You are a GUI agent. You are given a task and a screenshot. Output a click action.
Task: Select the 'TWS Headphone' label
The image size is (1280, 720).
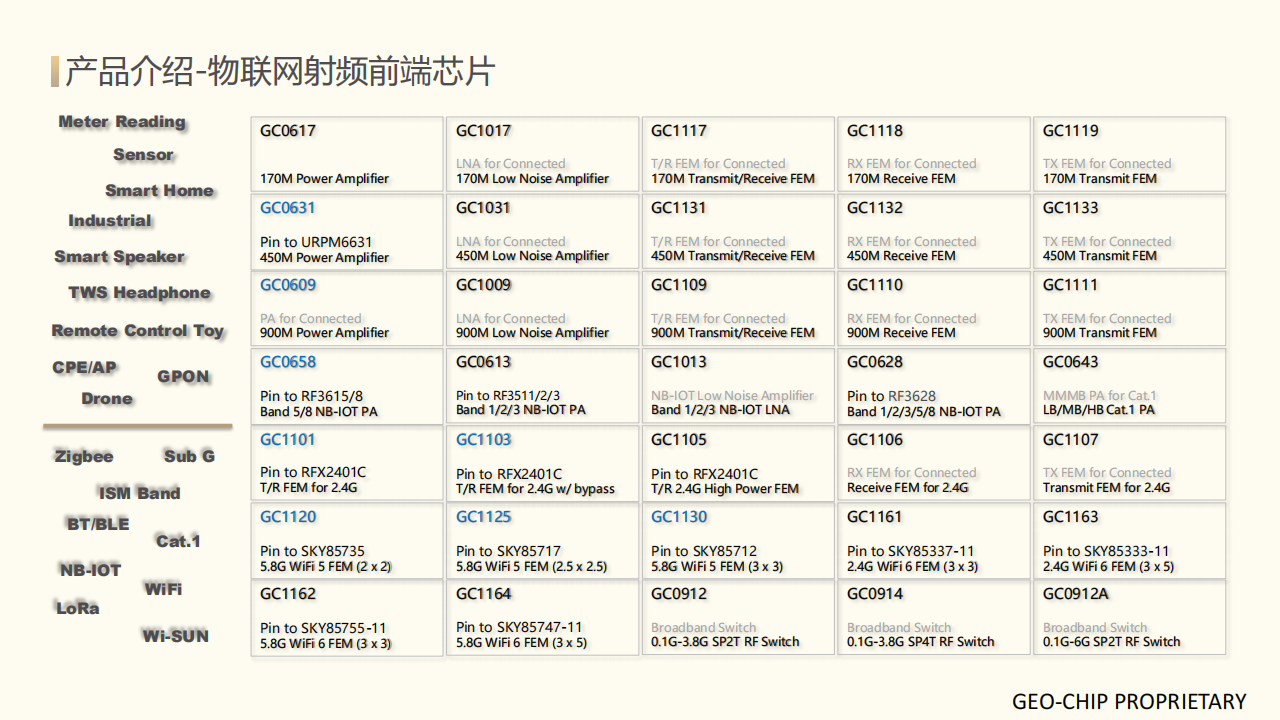[x=139, y=293]
